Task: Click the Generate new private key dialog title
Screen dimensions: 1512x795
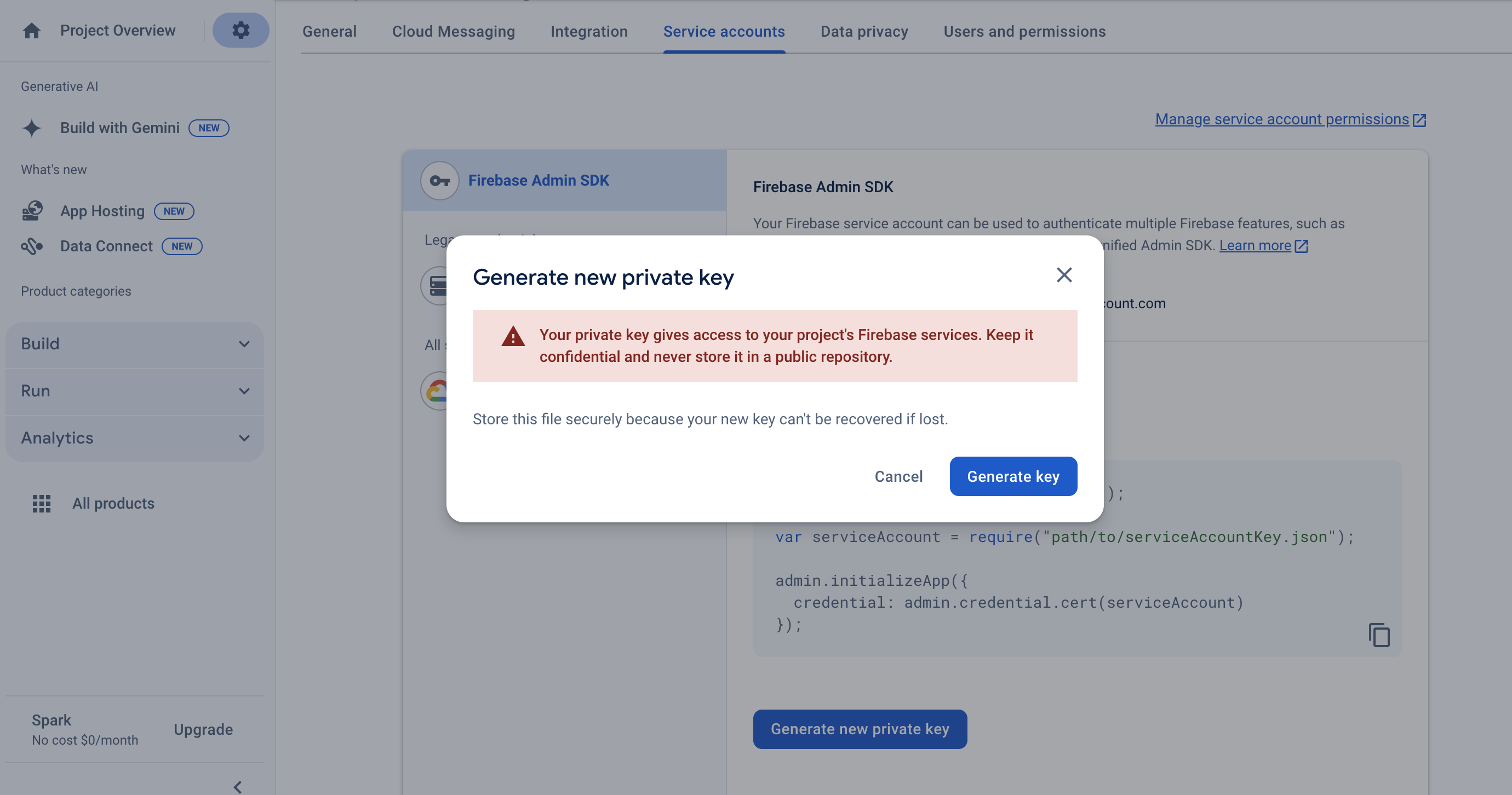Action: (603, 277)
